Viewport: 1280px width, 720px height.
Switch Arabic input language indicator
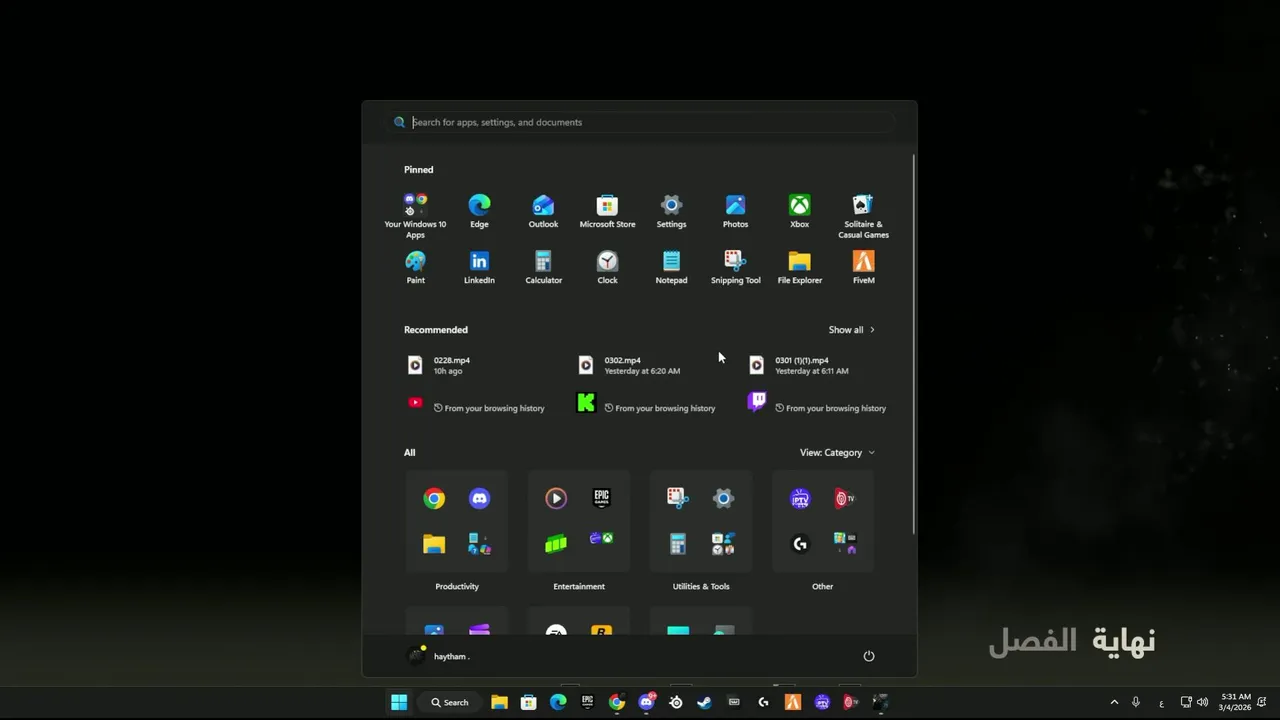[1161, 702]
